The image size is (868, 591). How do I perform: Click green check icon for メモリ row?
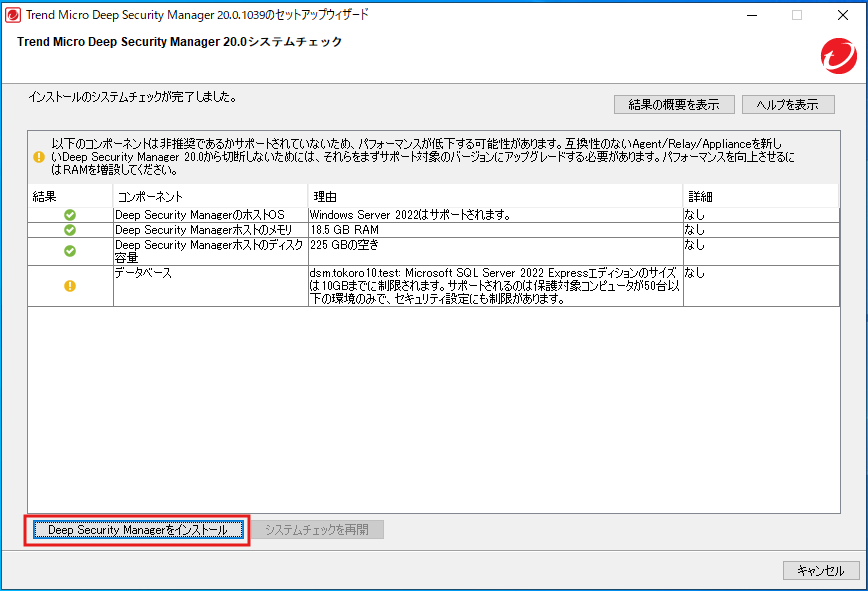70,230
